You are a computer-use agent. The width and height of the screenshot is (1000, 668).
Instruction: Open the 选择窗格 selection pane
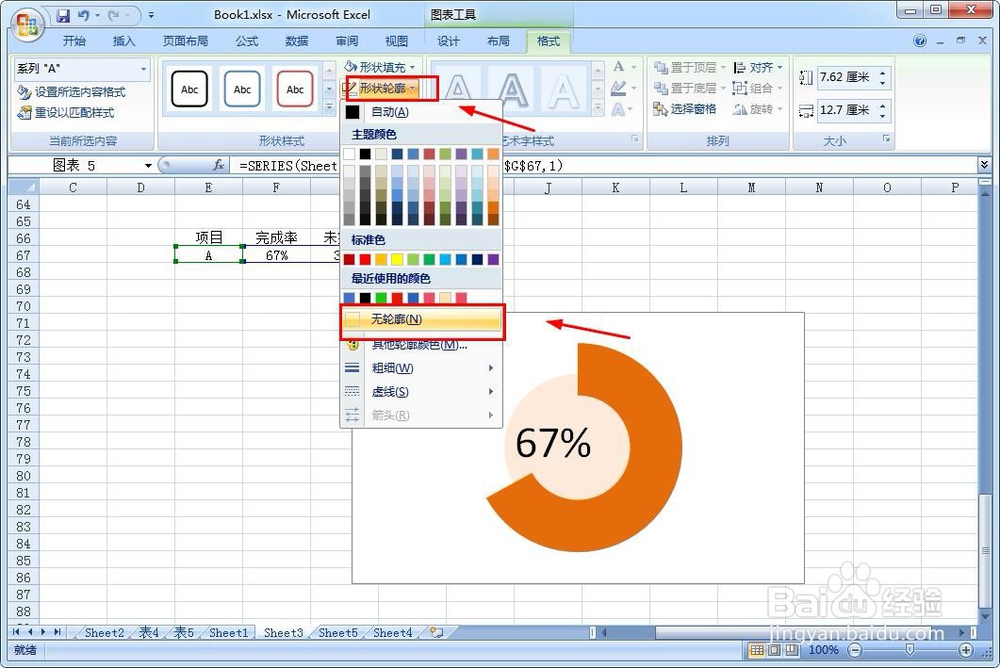click(x=685, y=109)
